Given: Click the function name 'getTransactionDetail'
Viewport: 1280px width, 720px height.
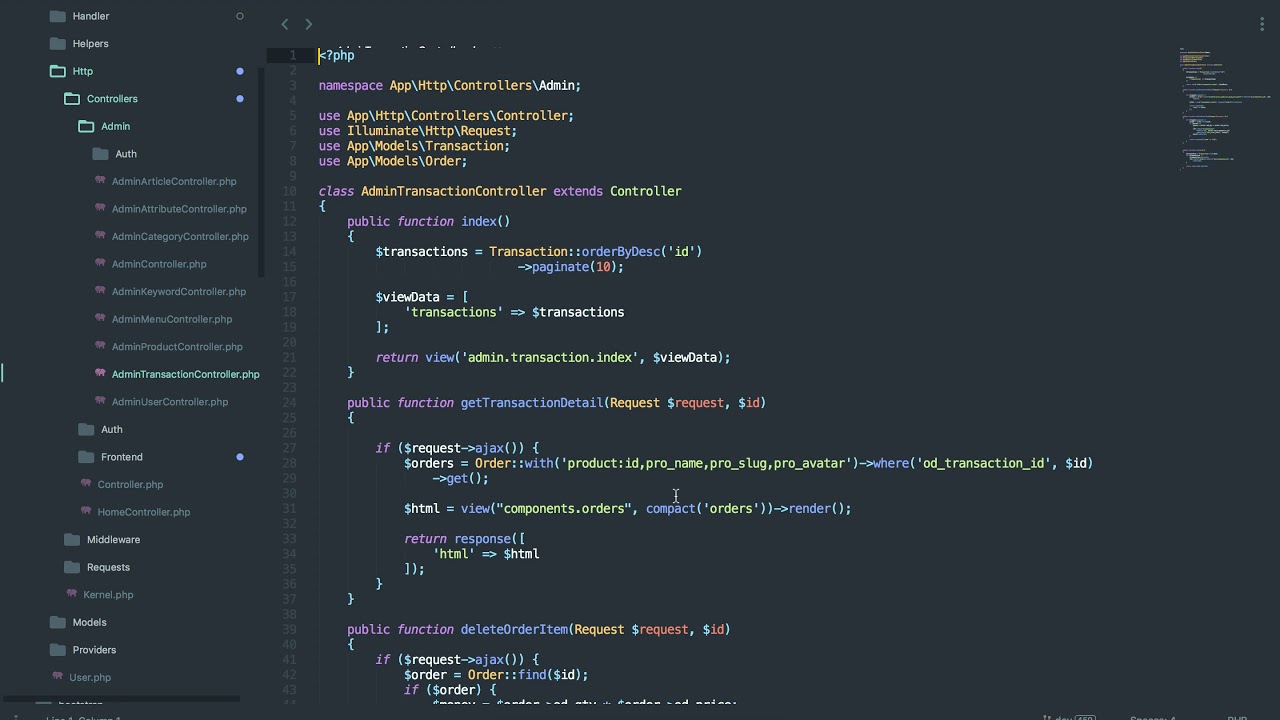Looking at the screenshot, I should pos(532,403).
